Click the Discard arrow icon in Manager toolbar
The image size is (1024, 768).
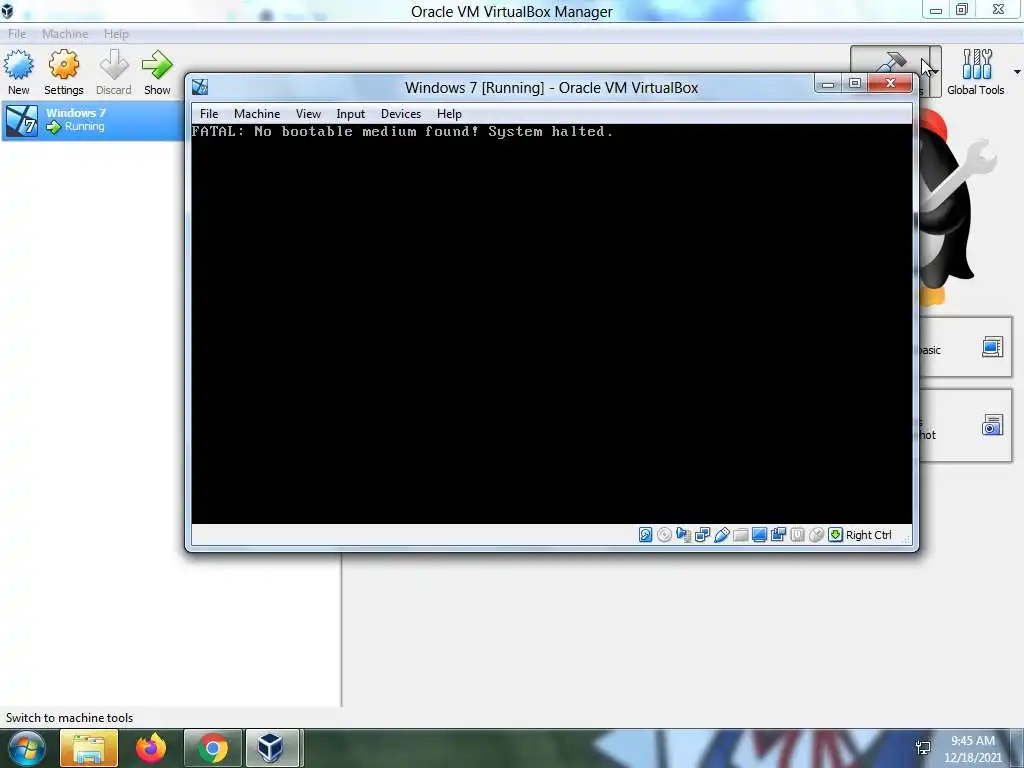(x=114, y=65)
